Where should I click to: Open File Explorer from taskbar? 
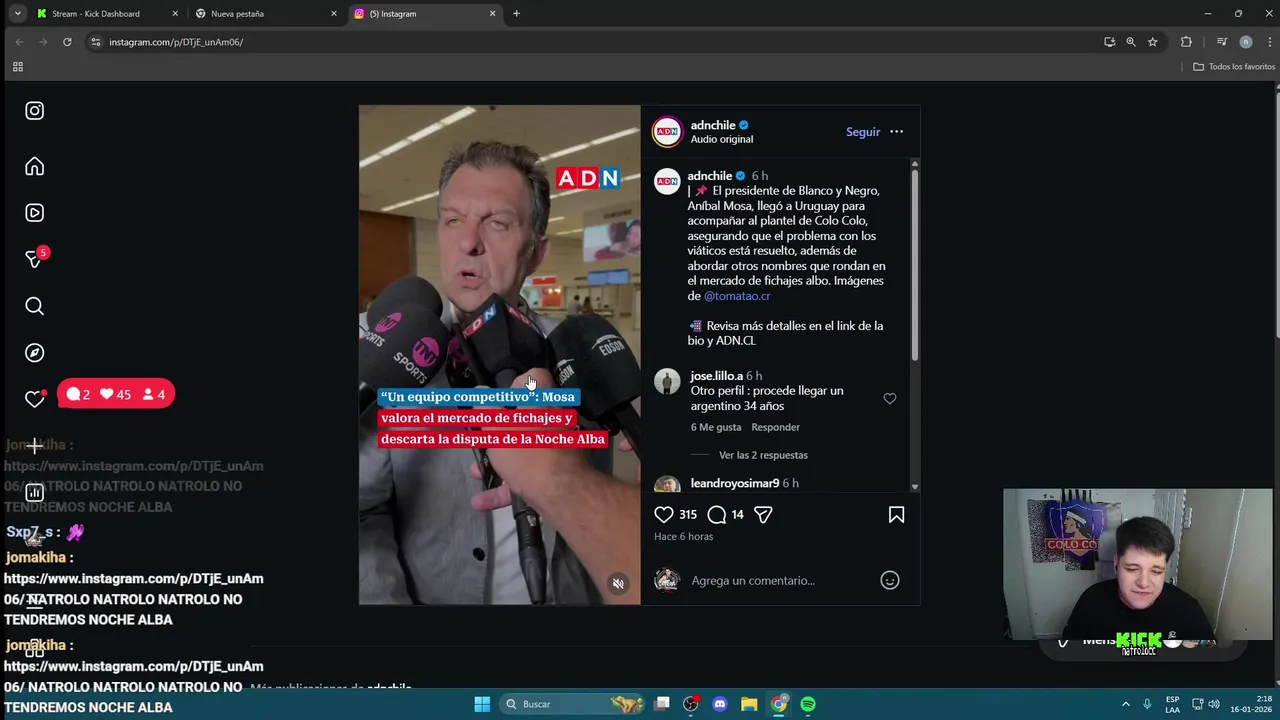[x=749, y=704]
